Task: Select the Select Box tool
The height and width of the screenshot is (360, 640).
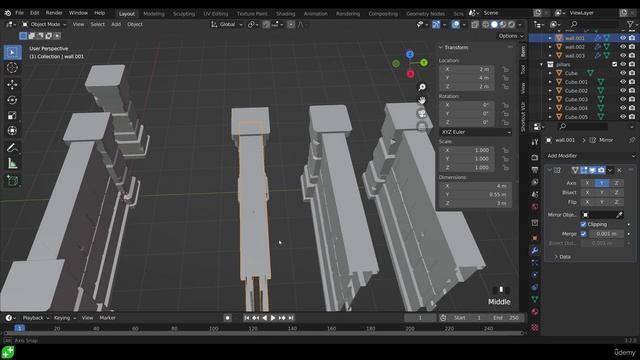Action: 12,52
